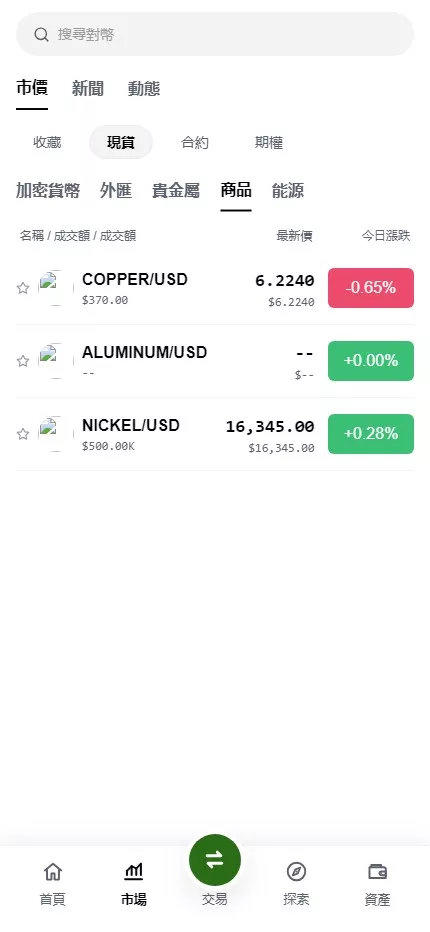Click the NICKEL/USD coin logo

pos(56,434)
